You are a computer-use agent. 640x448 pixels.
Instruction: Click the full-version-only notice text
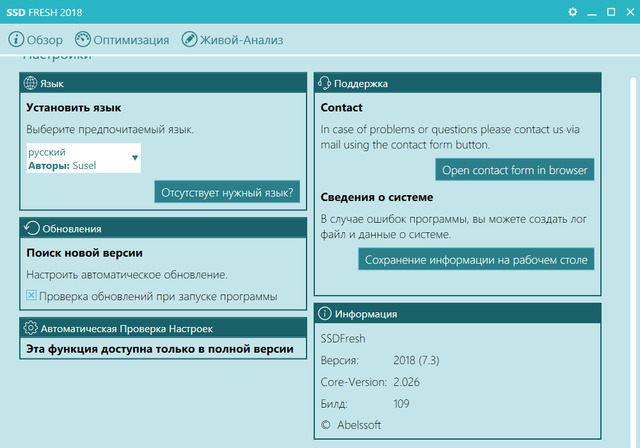(160, 349)
